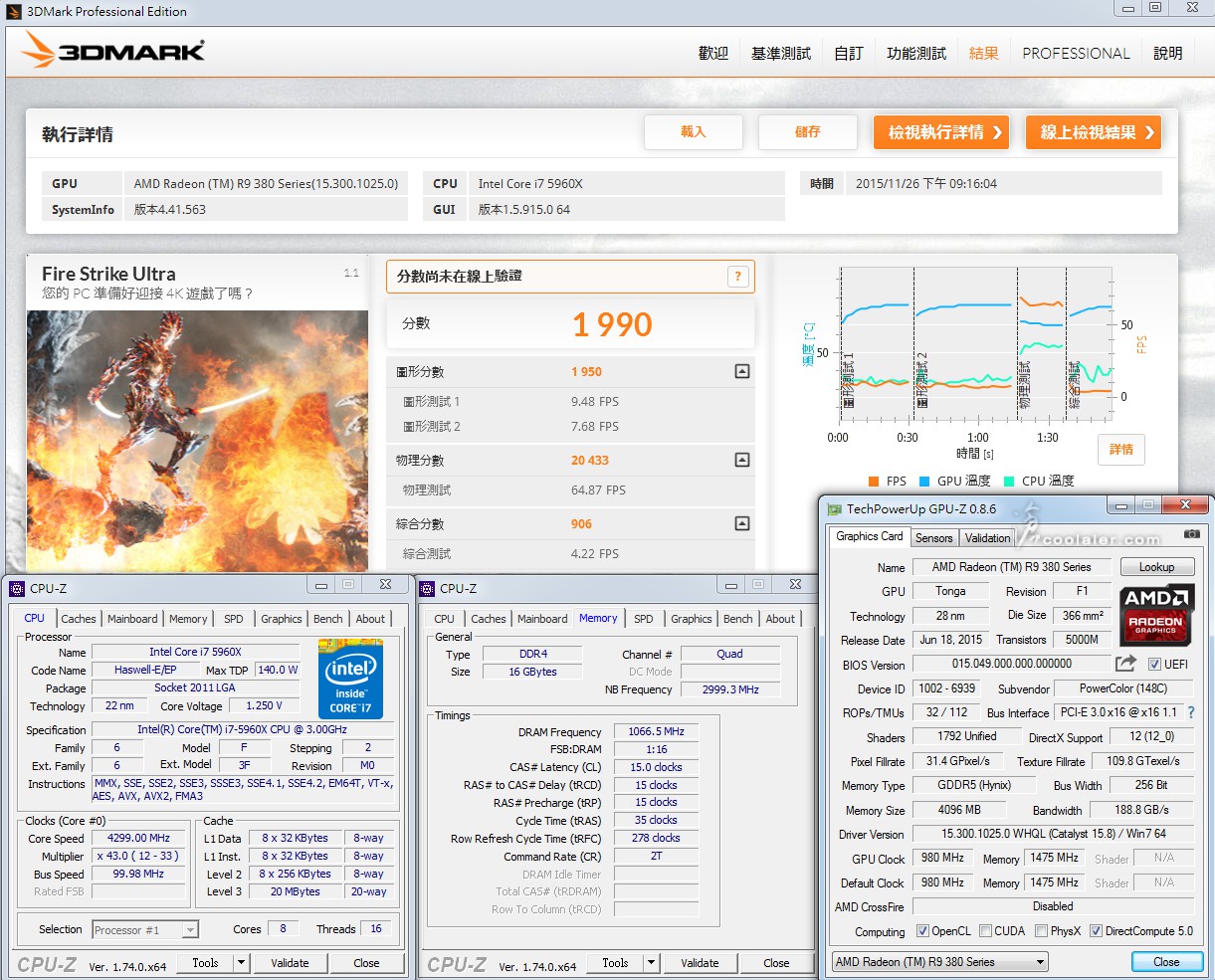Click the 載入 button

coord(693,132)
